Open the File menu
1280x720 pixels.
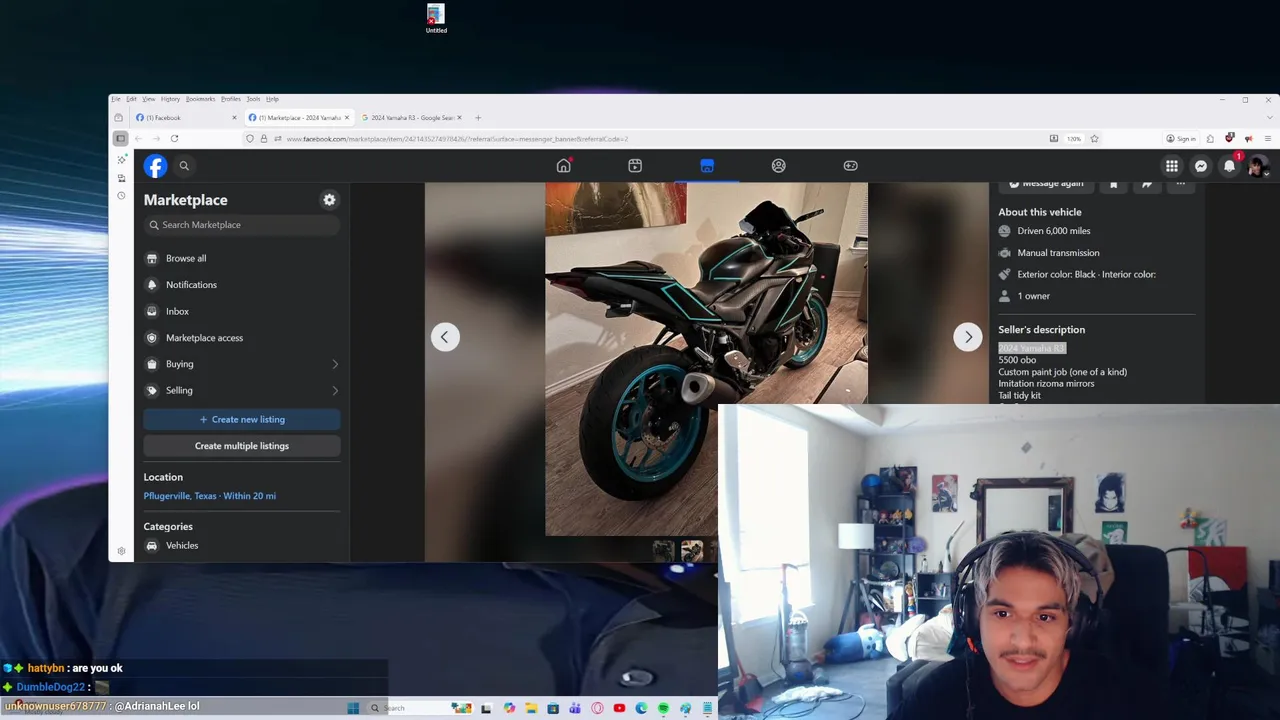coord(116,99)
